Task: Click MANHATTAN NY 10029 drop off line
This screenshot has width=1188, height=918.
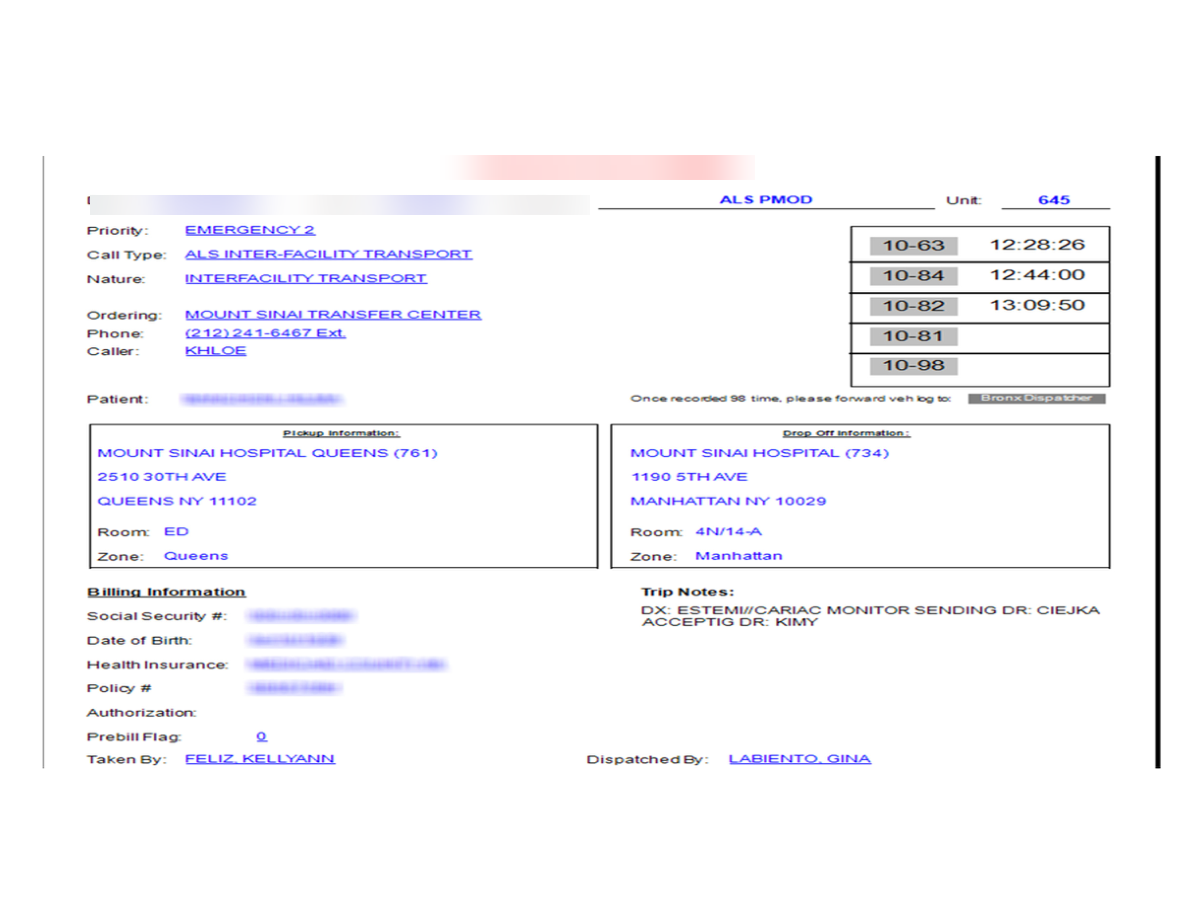Action: pos(728,501)
